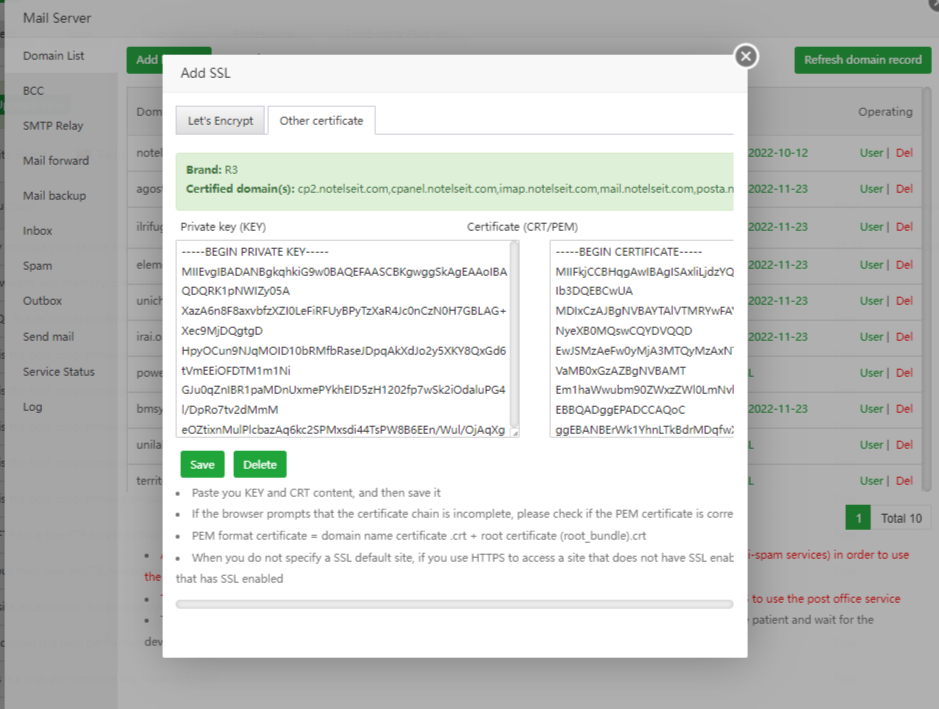Click the 2022-10-12 date cell
The image size is (939, 709).
click(x=778, y=153)
